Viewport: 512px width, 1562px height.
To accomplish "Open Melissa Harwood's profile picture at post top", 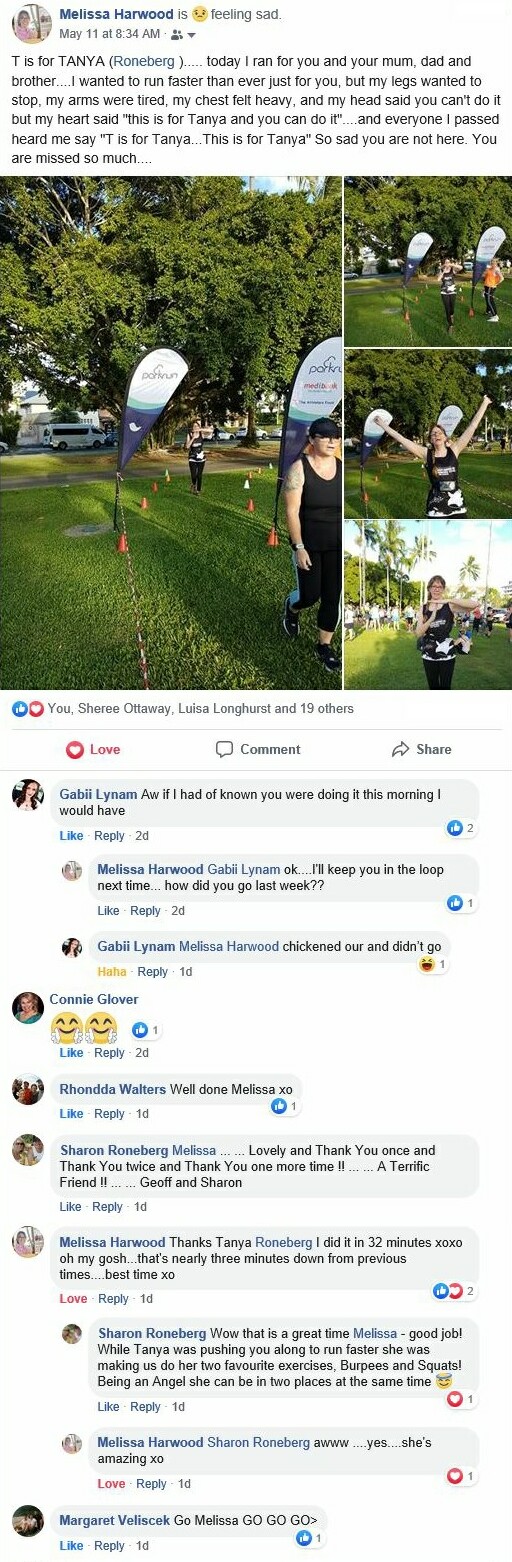I will pos(31,24).
